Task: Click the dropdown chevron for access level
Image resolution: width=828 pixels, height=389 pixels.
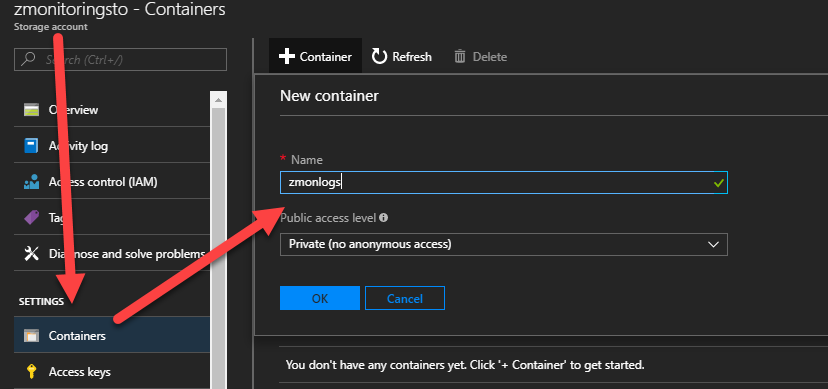Action: tap(713, 244)
